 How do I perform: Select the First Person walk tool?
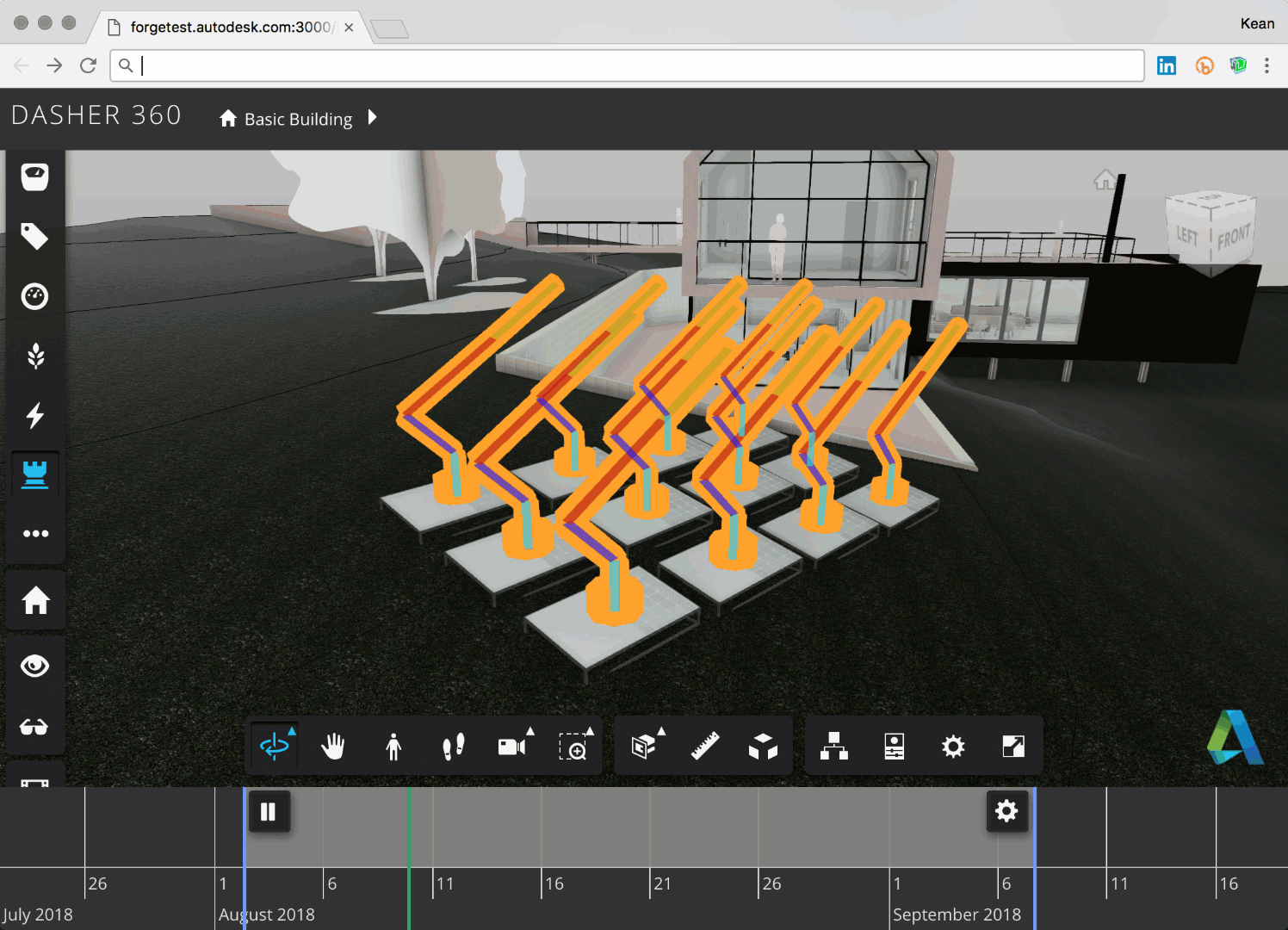(x=393, y=746)
